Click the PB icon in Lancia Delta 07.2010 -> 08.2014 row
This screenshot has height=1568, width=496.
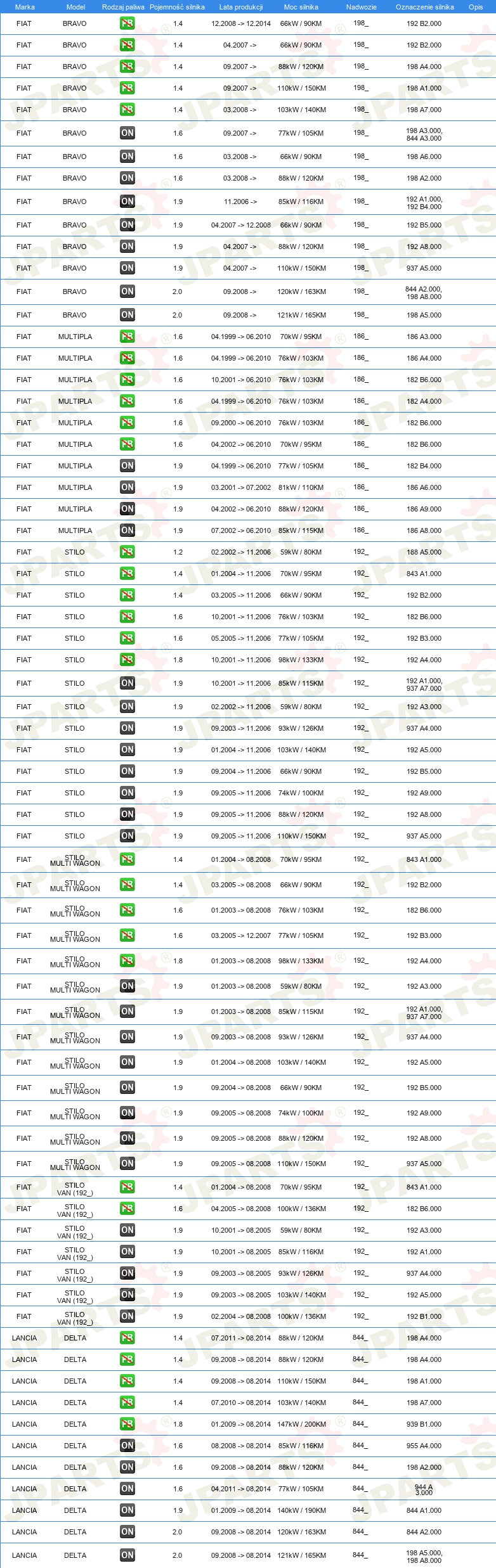point(127,1403)
